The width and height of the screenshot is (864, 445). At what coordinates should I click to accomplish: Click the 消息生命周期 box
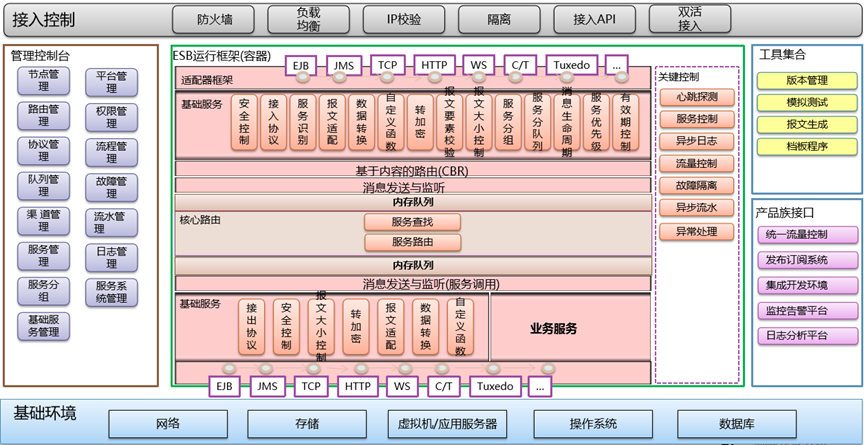point(566,122)
